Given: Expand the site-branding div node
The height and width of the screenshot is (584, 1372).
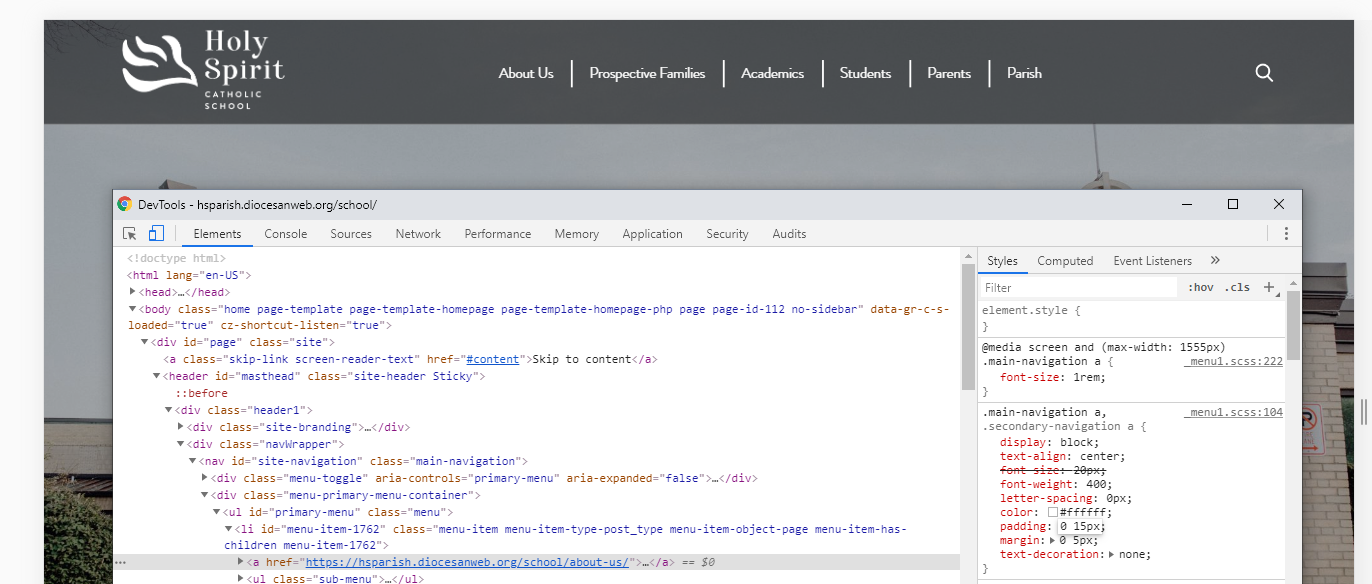Looking at the screenshot, I should click(x=181, y=427).
